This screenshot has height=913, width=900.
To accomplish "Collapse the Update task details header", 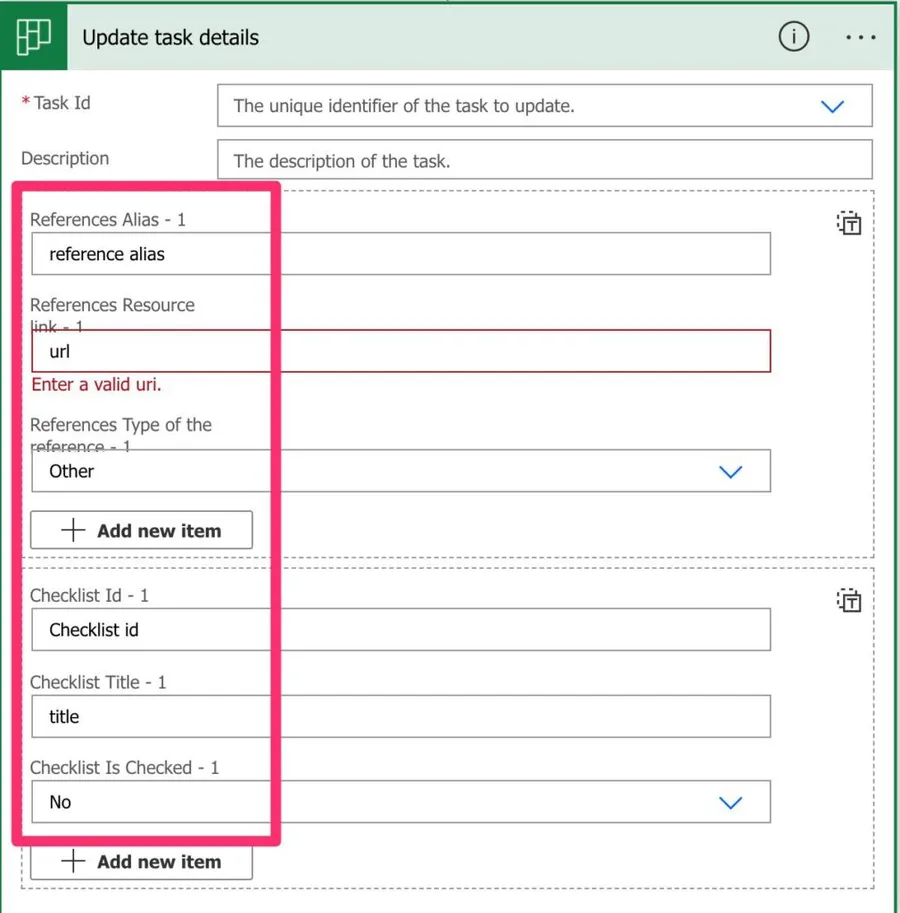I will [x=400, y=38].
